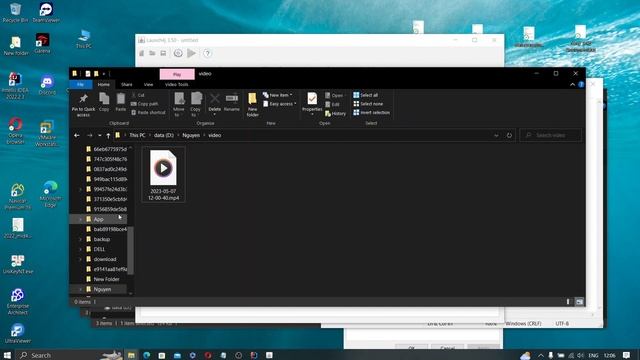The image size is (640, 360).
Task: Switch to the Share ribbon tab
Action: [x=127, y=84]
